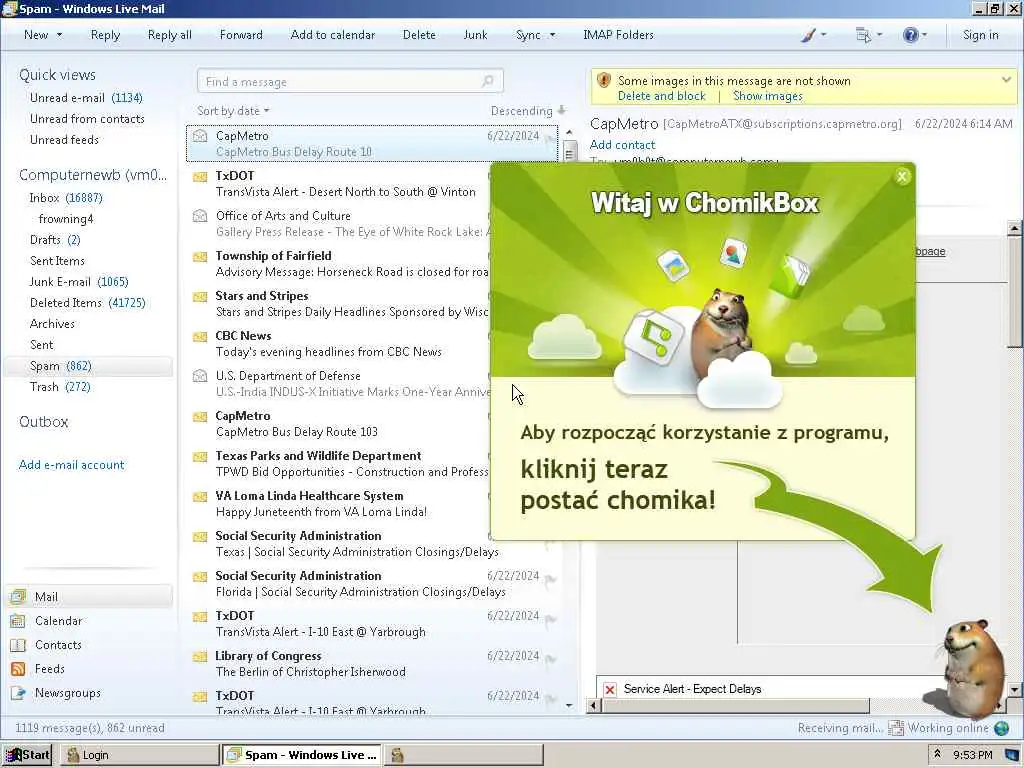This screenshot has height=768, width=1024.
Task: Click Reply in the toolbar
Action: [x=105, y=35]
